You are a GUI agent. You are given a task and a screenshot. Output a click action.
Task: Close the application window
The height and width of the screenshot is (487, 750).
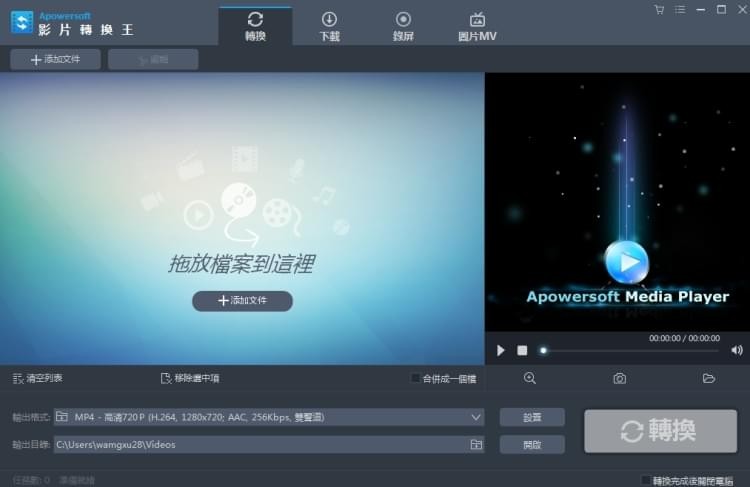(x=742, y=10)
